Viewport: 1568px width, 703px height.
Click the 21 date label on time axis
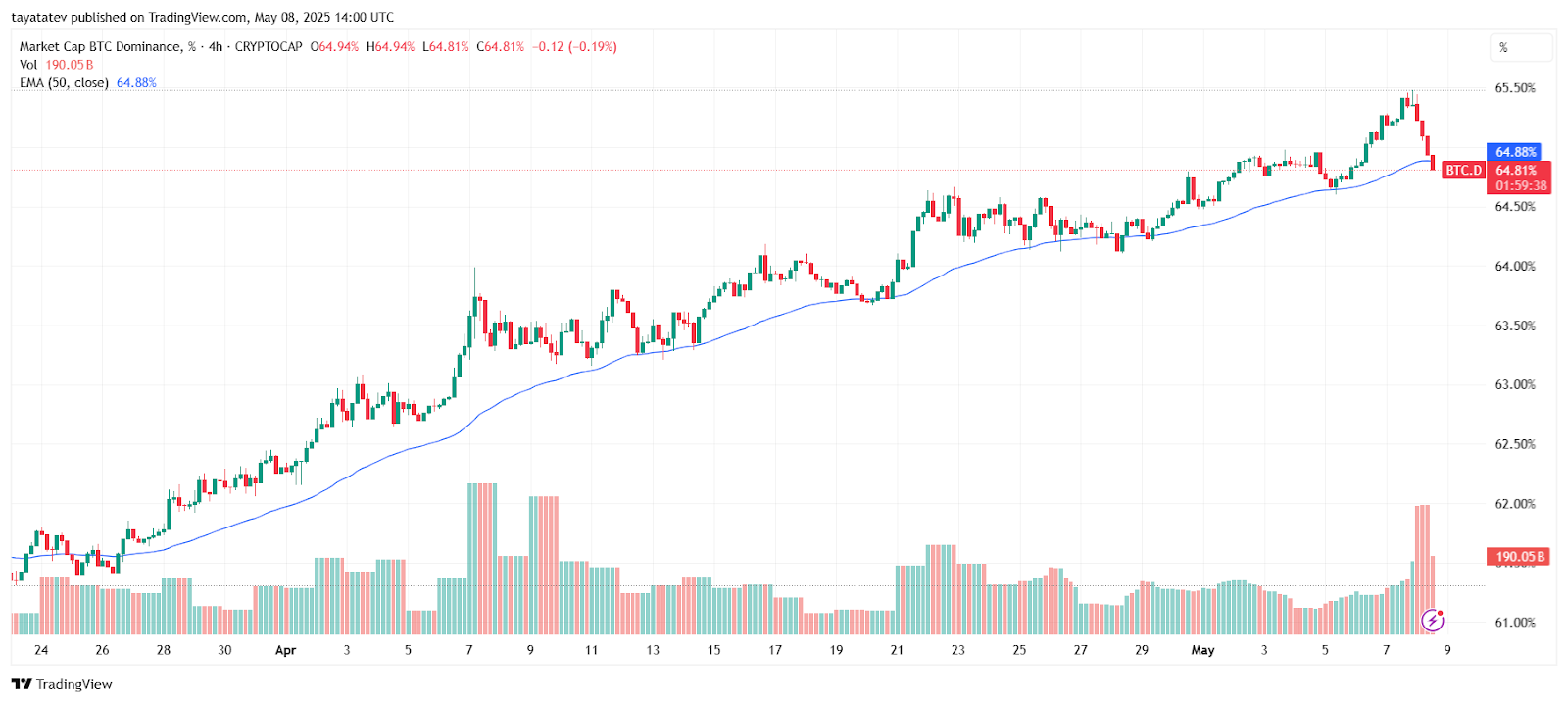pos(897,650)
